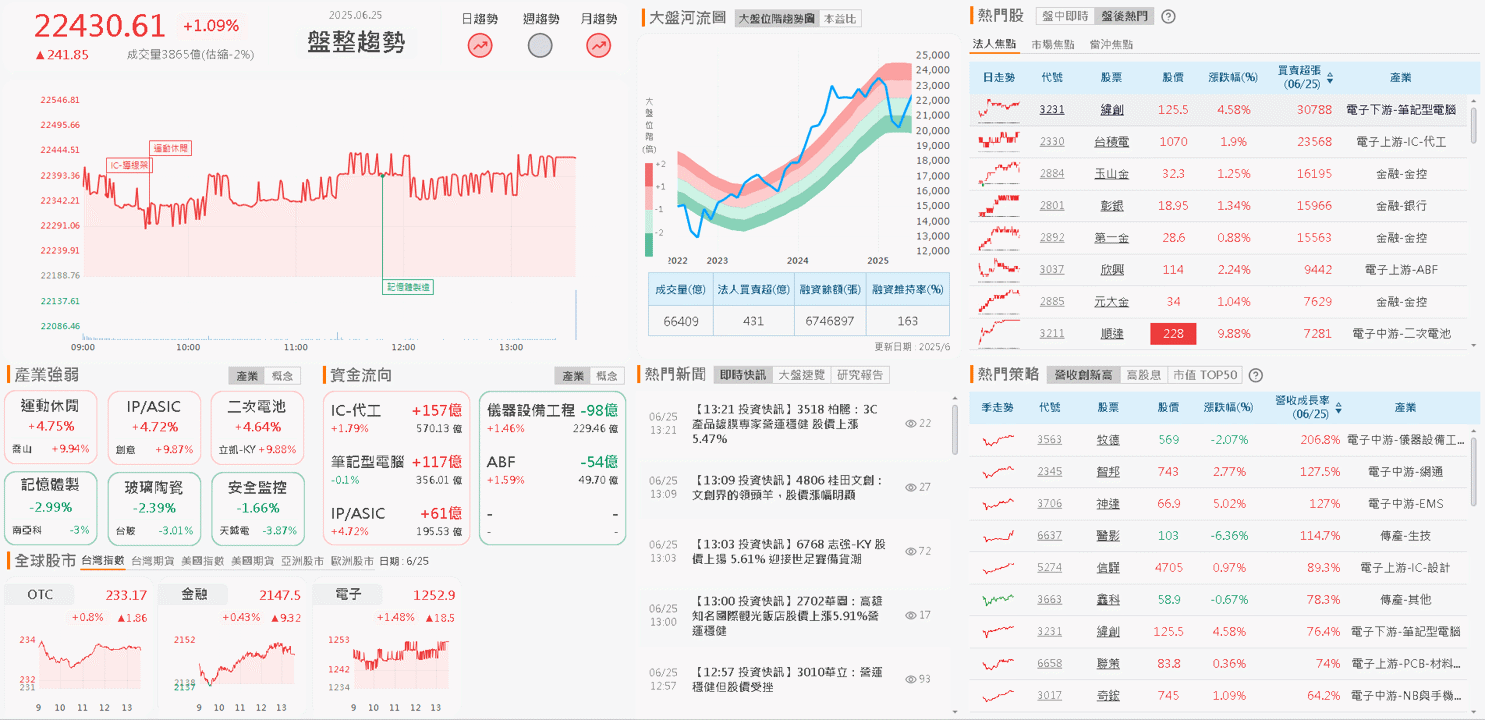This screenshot has width=1485, height=720.
Task: Open 台積電 stock link
Action: [x=1111, y=142]
